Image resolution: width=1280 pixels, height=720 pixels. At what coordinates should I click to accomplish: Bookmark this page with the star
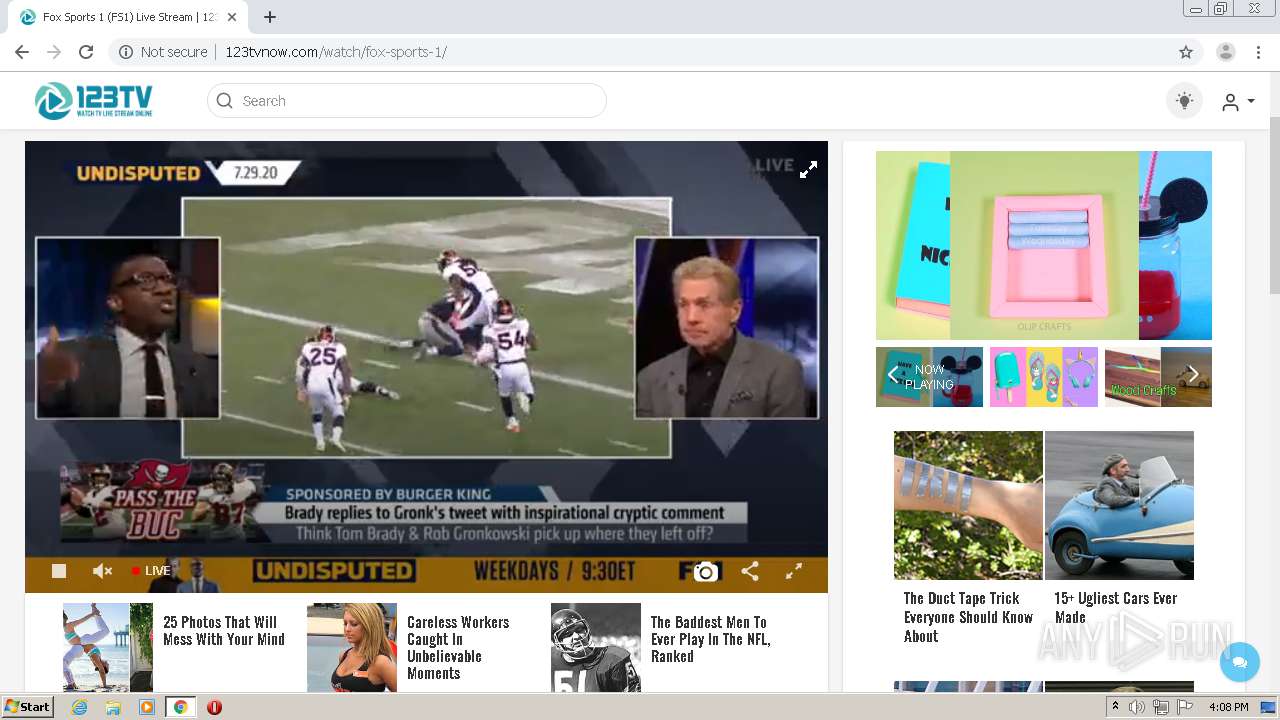[1186, 52]
